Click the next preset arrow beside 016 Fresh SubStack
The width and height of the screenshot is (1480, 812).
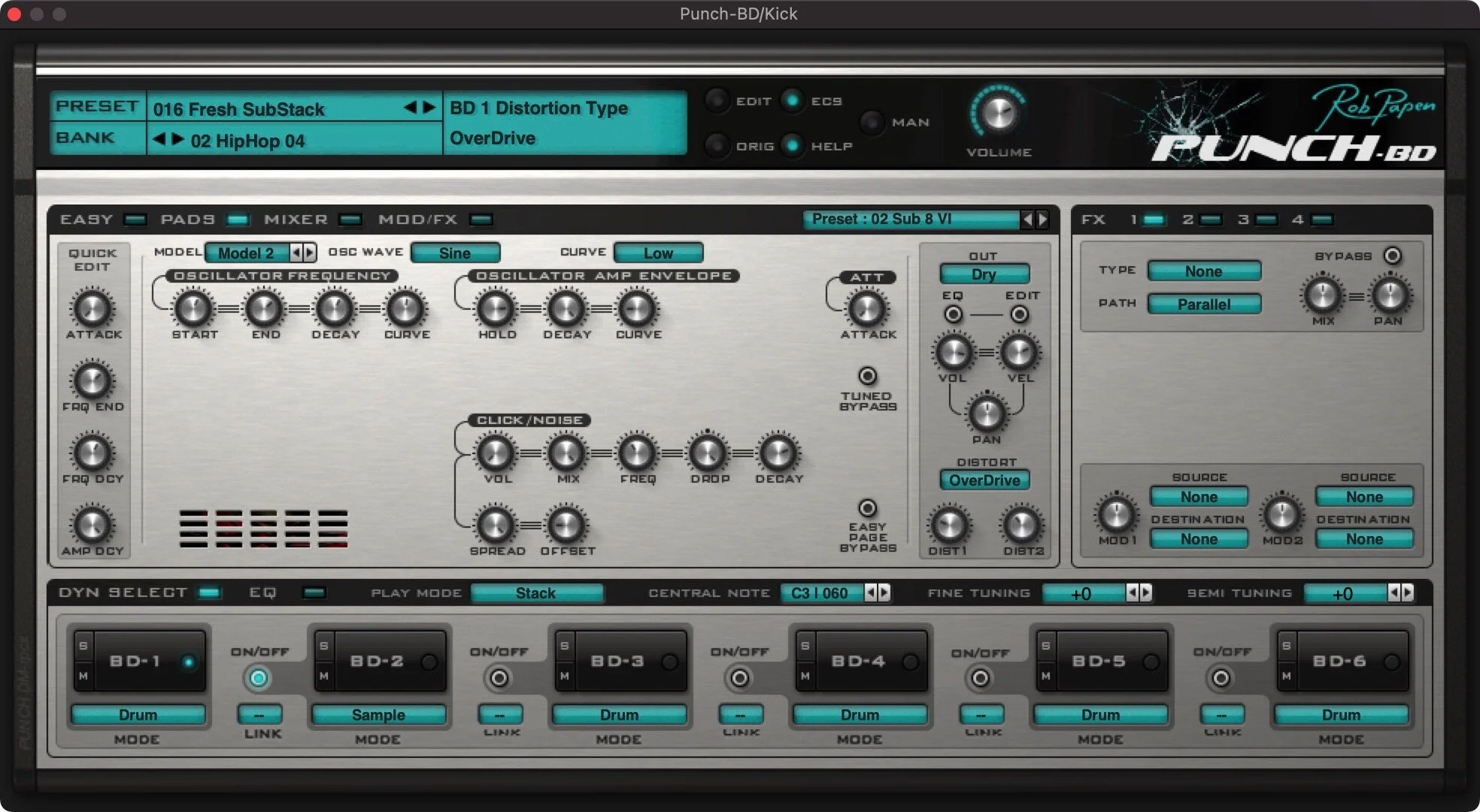tap(429, 108)
